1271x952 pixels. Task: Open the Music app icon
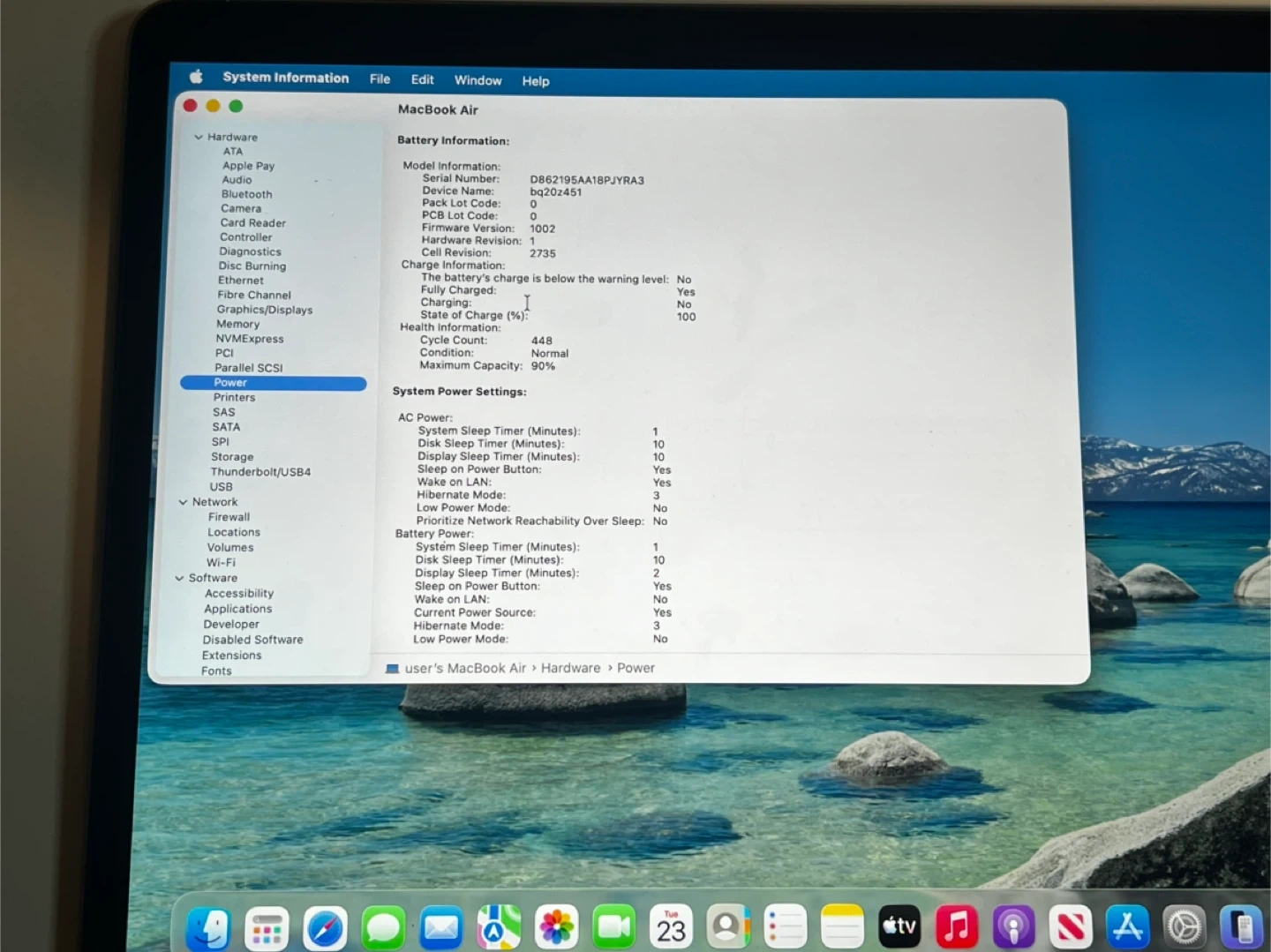click(x=956, y=928)
